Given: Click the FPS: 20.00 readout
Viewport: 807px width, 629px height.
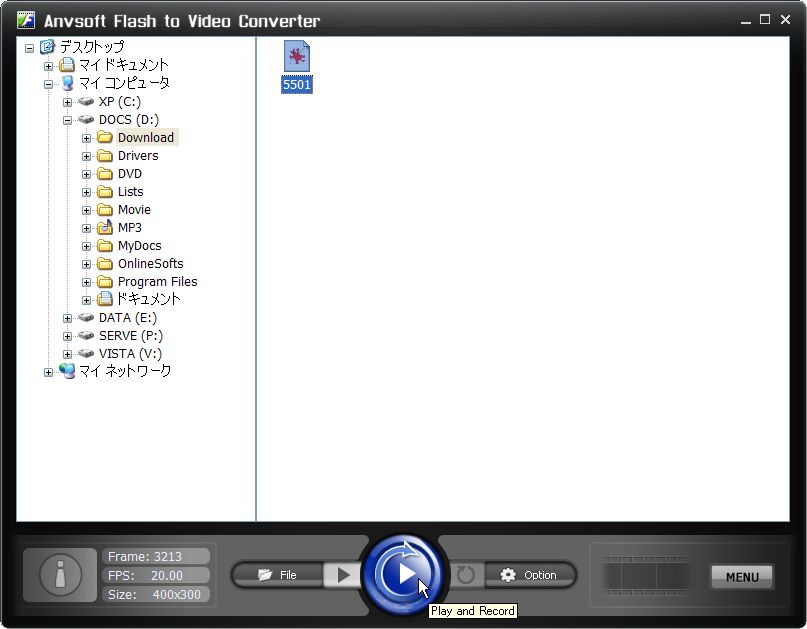Looking at the screenshot, I should click(x=156, y=575).
